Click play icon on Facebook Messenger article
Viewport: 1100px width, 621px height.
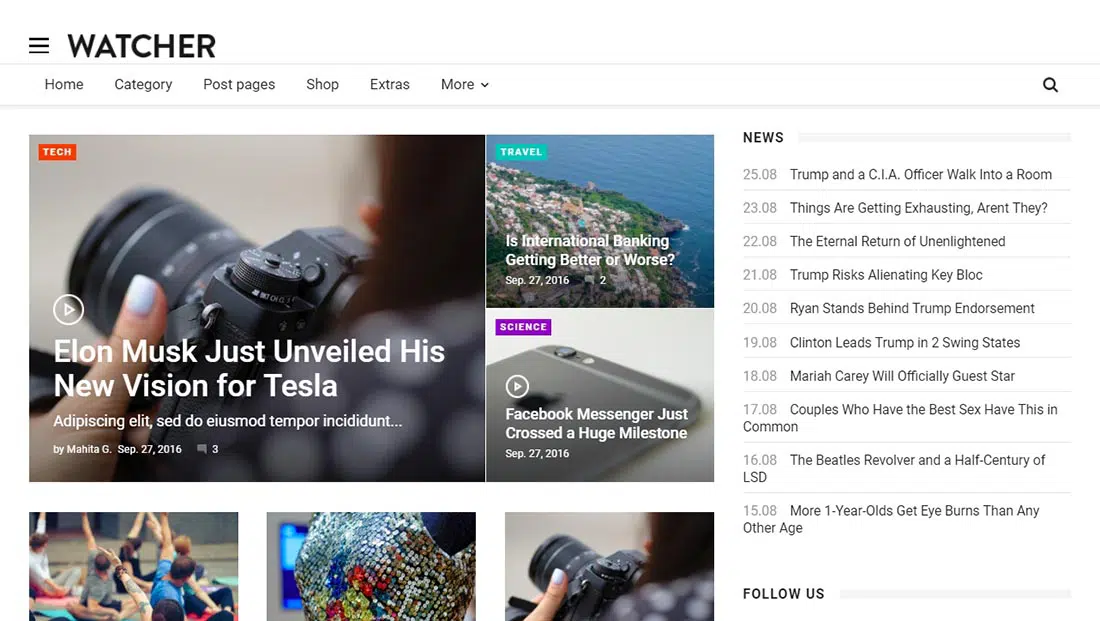coord(517,386)
